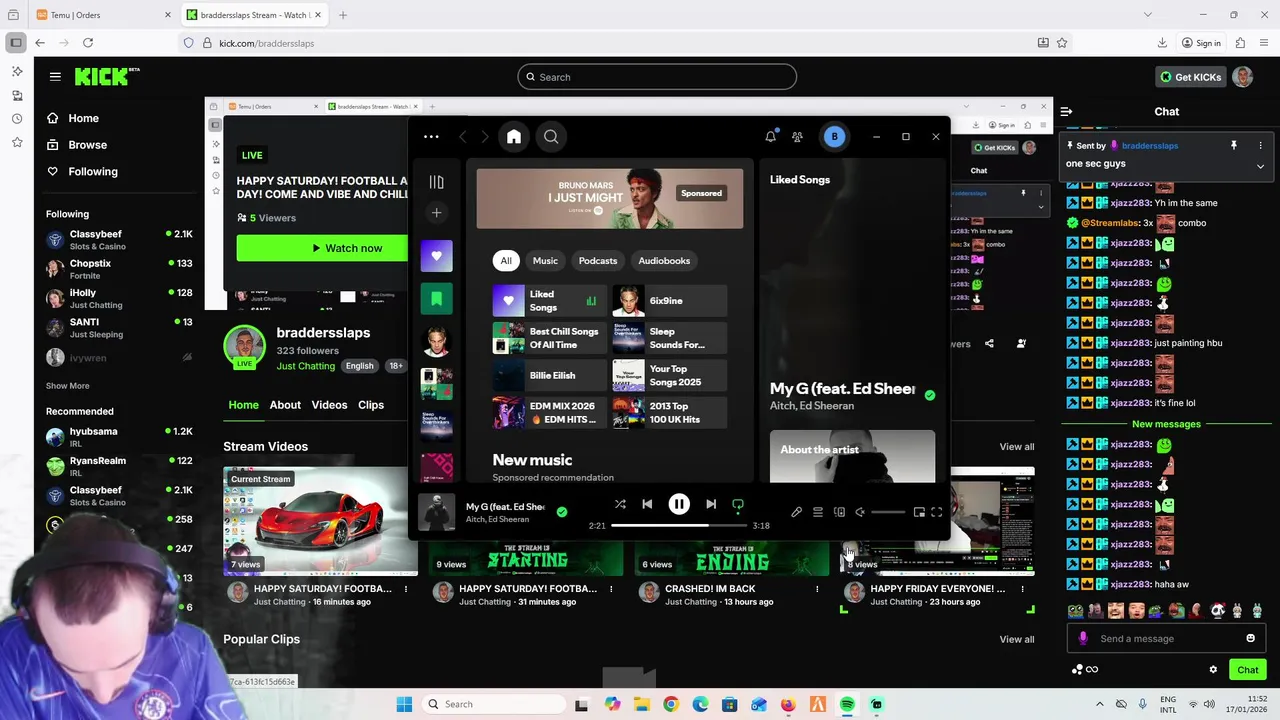The width and height of the screenshot is (1280, 720).
Task: Open Spotify Friend Activity icon
Action: tap(797, 137)
